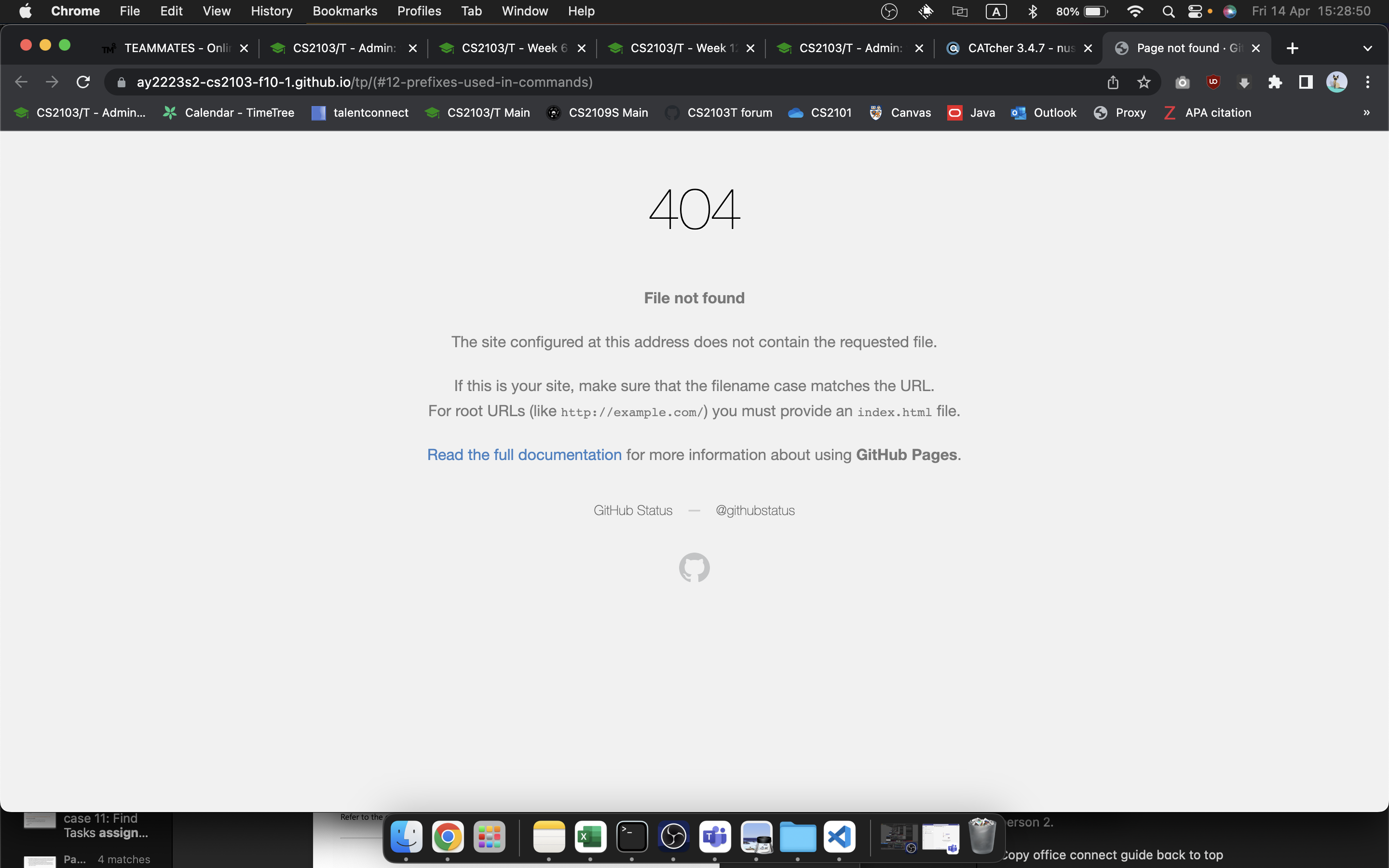Viewport: 1389px width, 868px height.
Task: Open macOS Control Center toggles
Action: pyautogui.click(x=1195, y=12)
